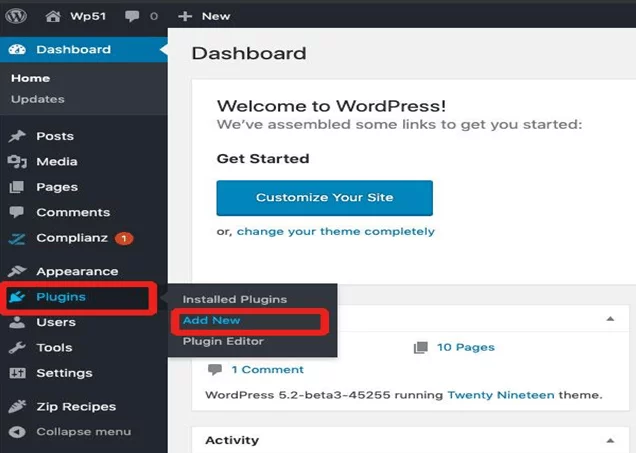The image size is (636, 453).
Task: Click the comments bubble icon in admin bar
Action: [131, 16]
